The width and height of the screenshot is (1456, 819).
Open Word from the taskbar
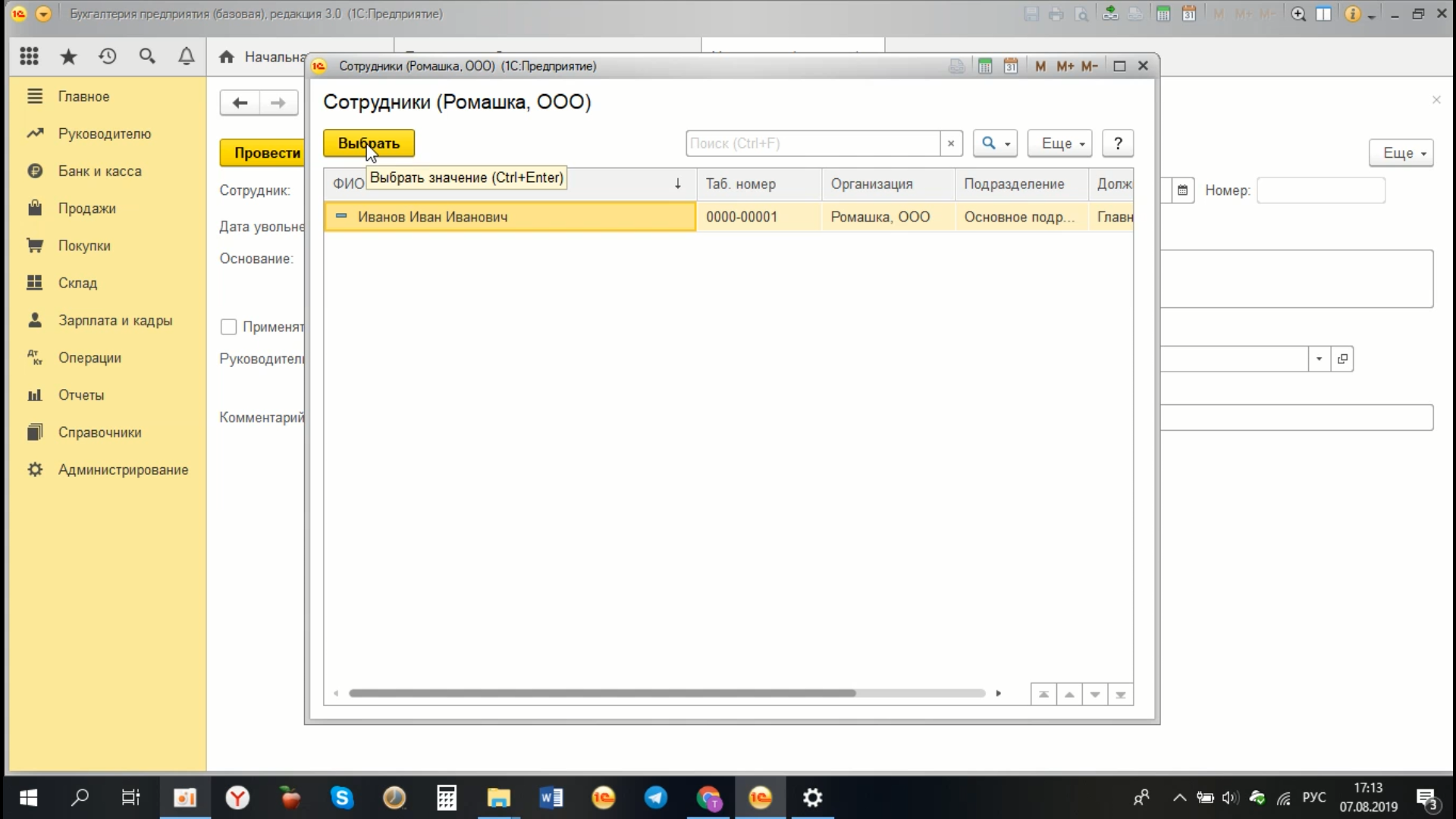pyautogui.click(x=551, y=798)
